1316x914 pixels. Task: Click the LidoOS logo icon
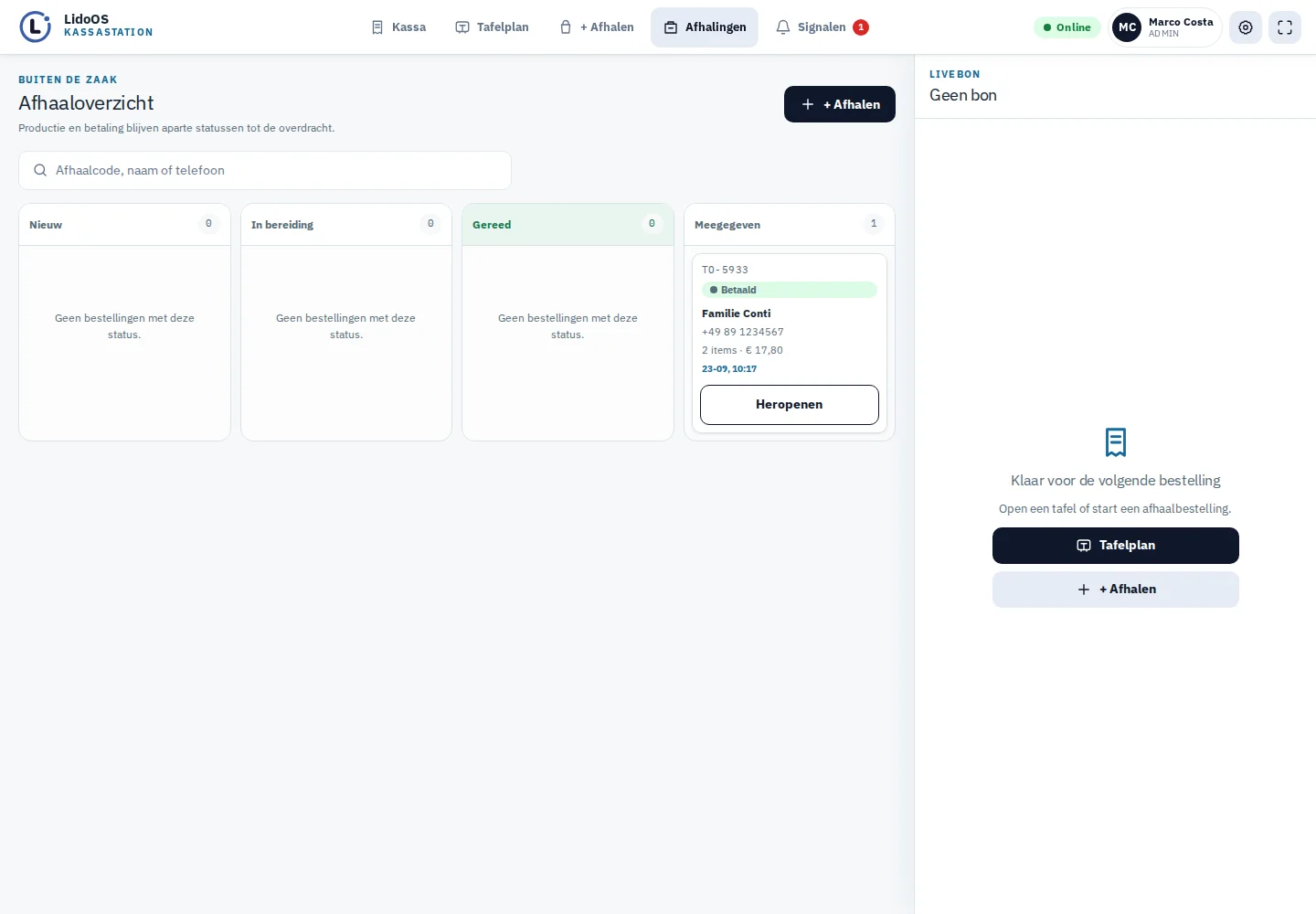(35, 27)
